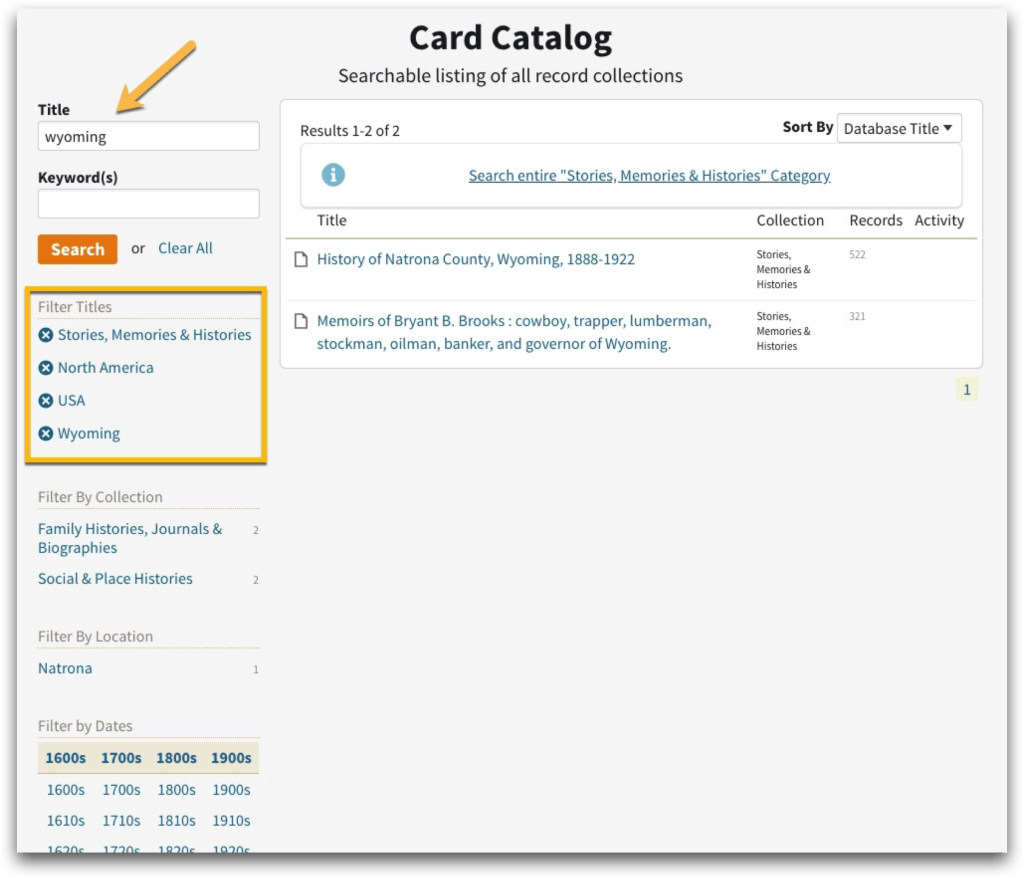Filter by Family Histories, Journals & Biographies
Image resolution: width=1024 pixels, height=878 pixels.
click(x=130, y=538)
